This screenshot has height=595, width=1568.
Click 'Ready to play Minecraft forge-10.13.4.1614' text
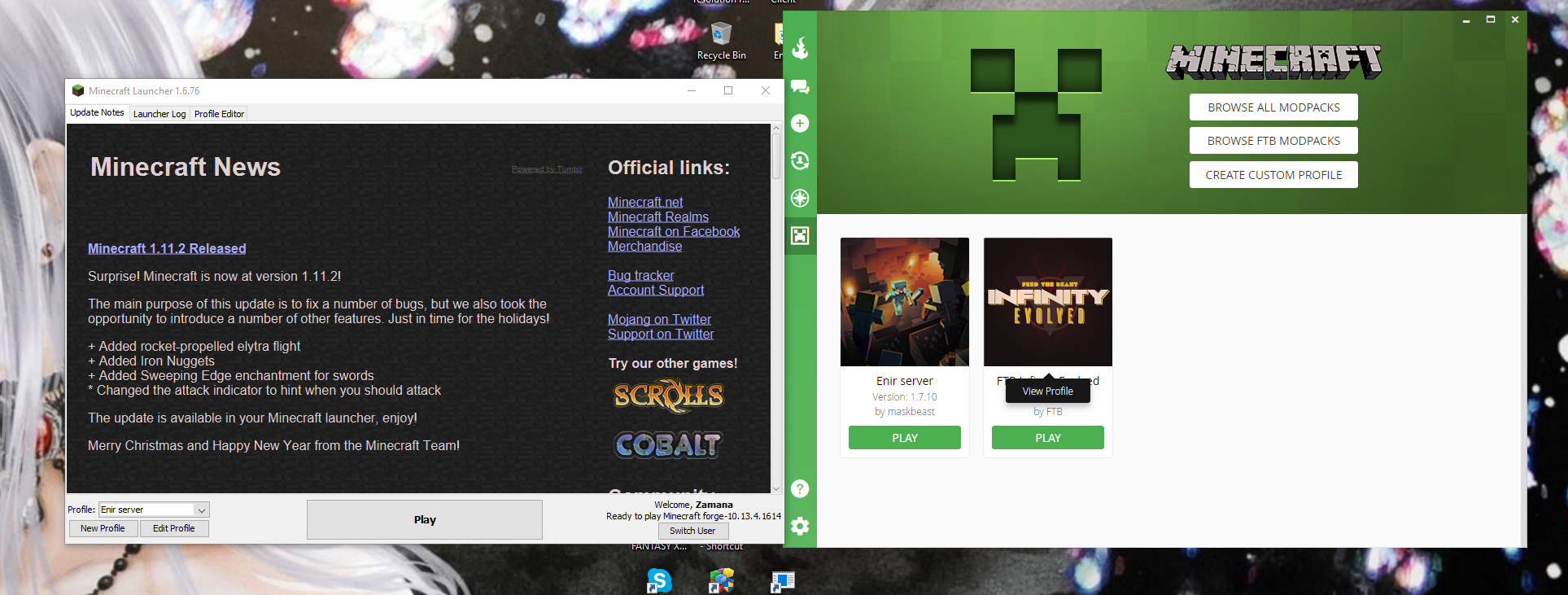point(693,516)
